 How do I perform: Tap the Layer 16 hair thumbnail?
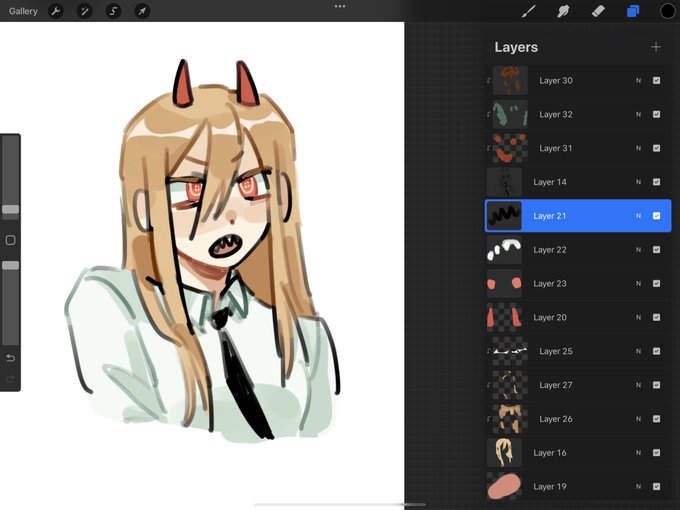point(504,452)
